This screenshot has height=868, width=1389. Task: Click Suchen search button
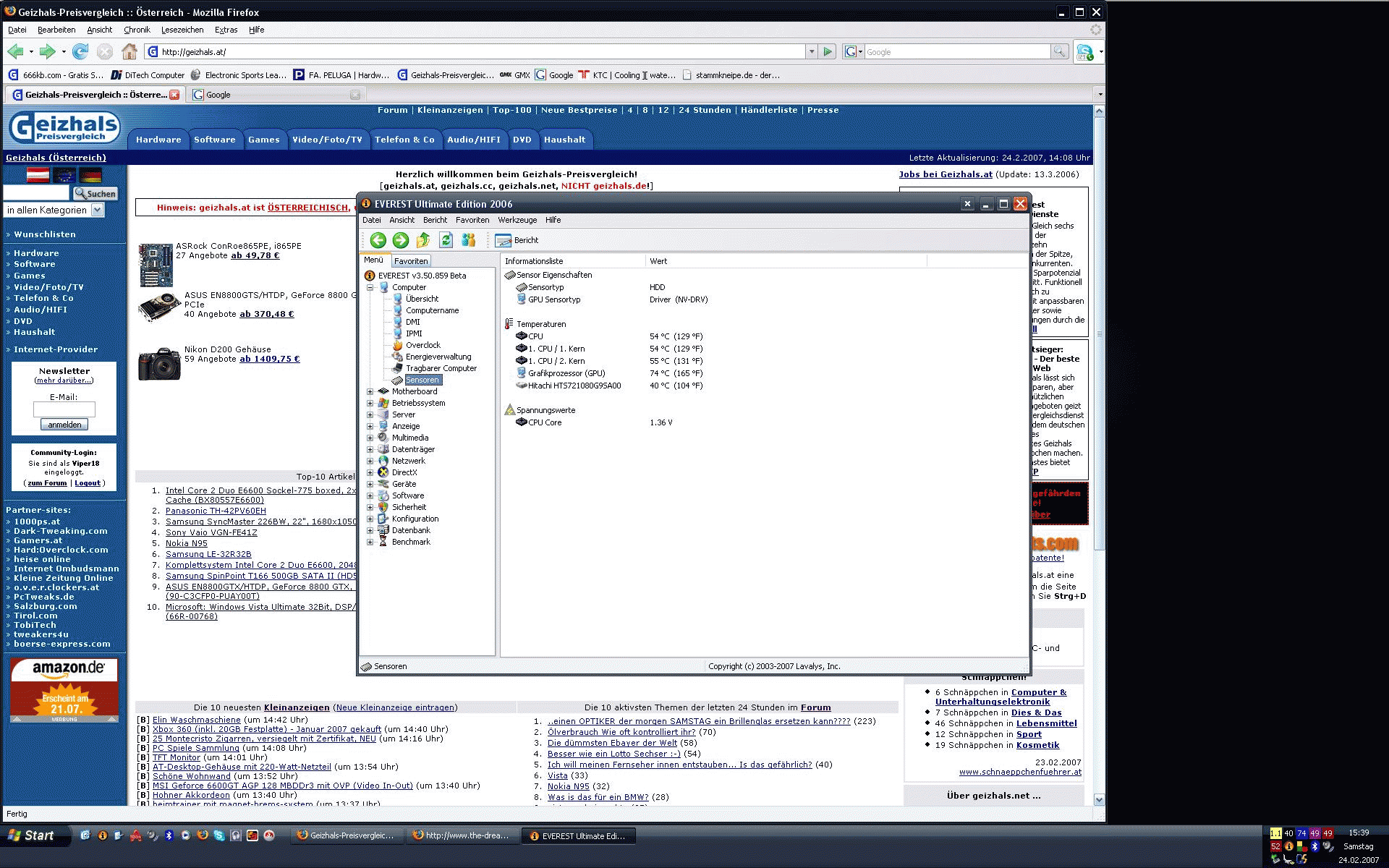coord(95,194)
